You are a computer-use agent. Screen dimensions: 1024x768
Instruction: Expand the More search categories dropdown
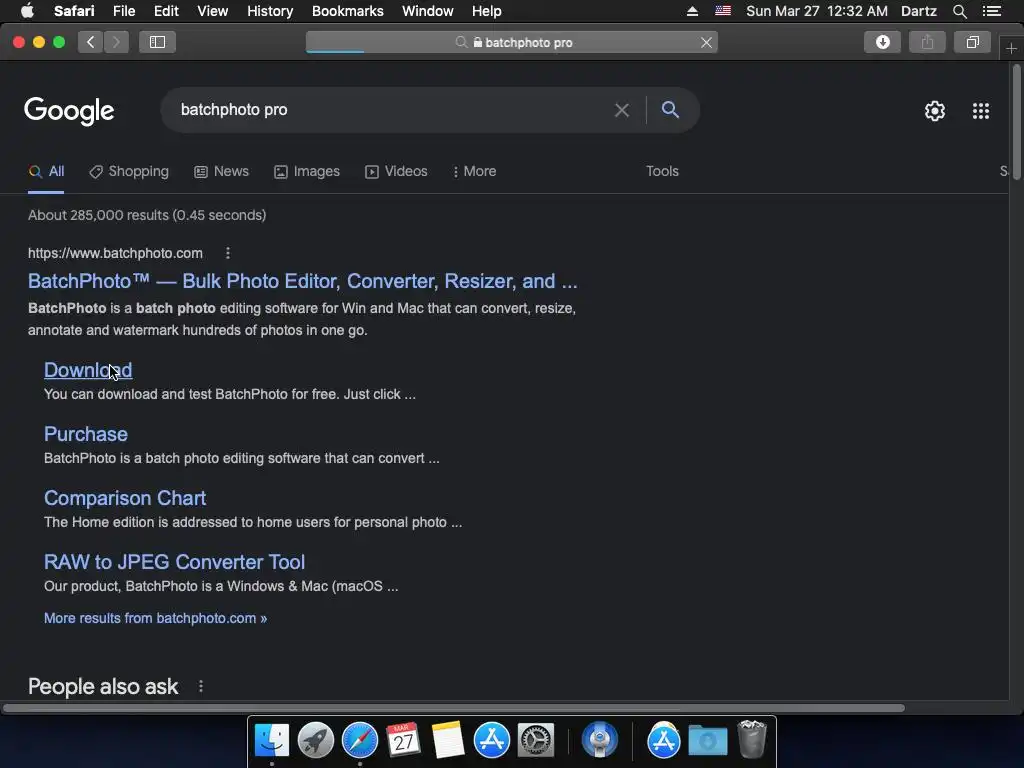pyautogui.click(x=474, y=171)
